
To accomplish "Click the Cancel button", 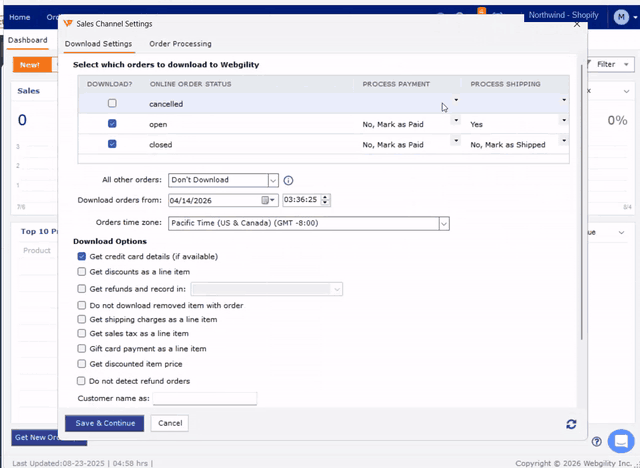I will [170, 423].
